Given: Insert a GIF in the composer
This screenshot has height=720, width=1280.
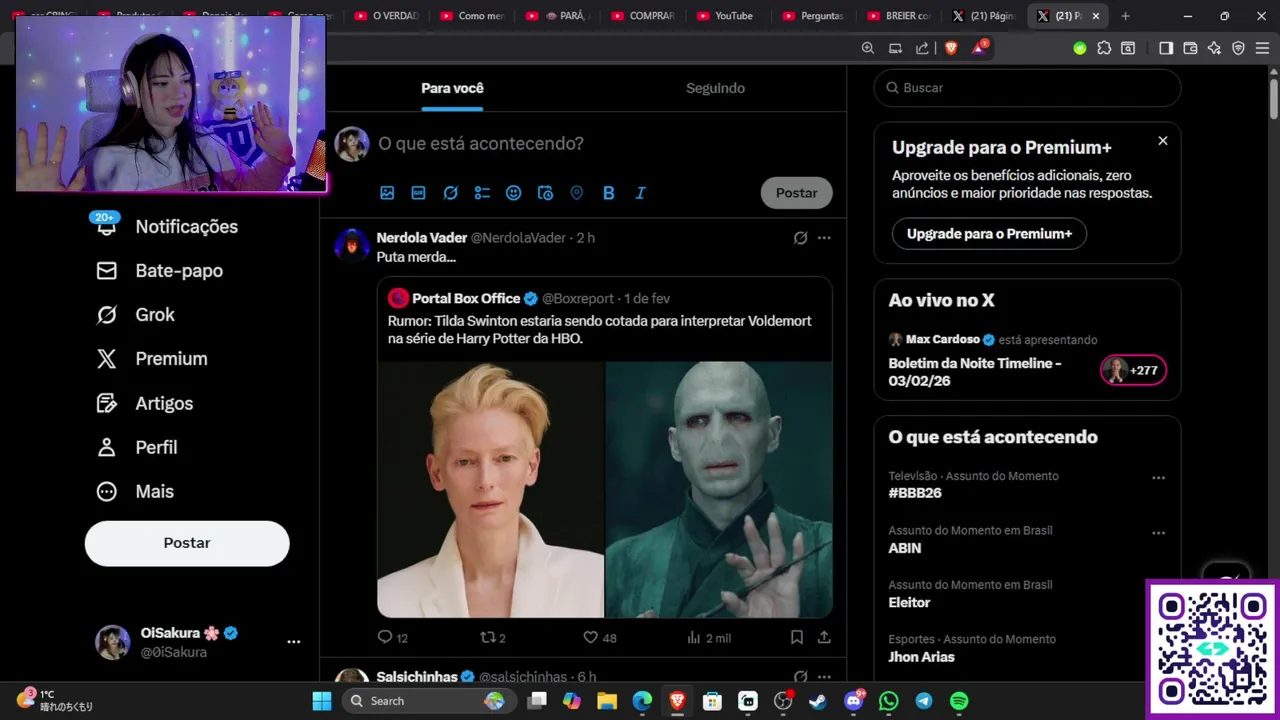Looking at the screenshot, I should point(419,193).
